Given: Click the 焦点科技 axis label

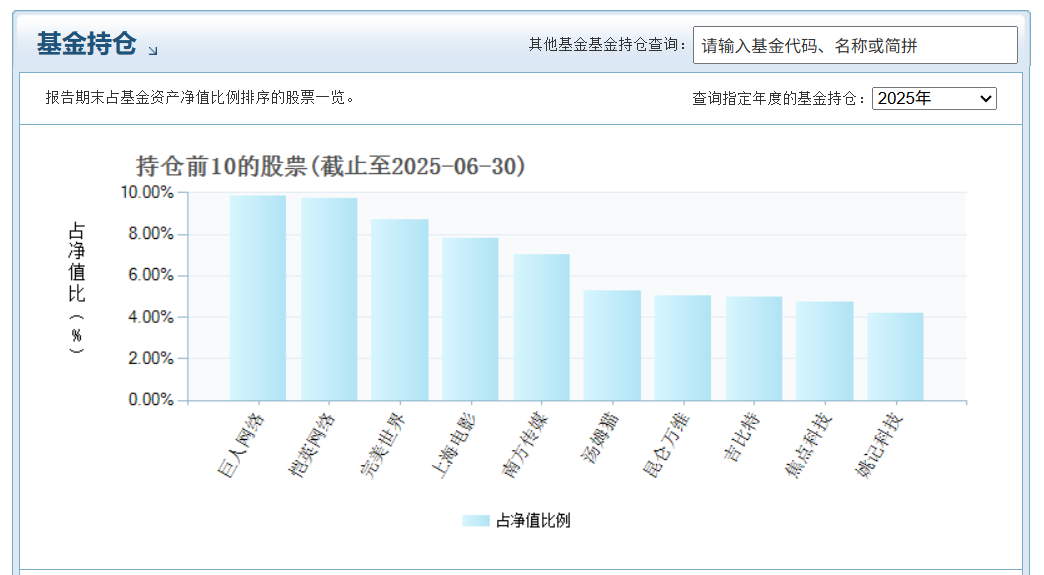Looking at the screenshot, I should click(x=808, y=445).
